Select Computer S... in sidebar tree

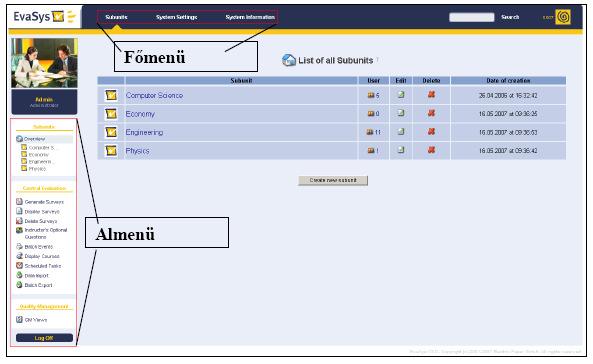tap(42, 148)
